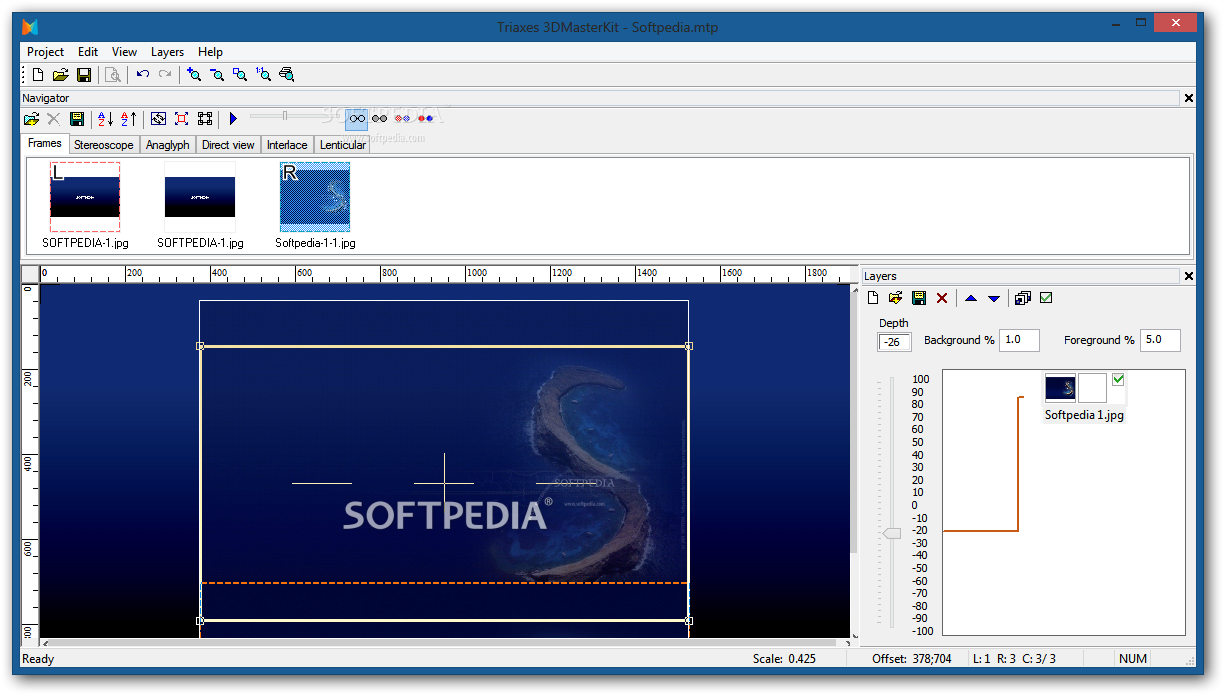Select the middle SOFTPEDIA-1.jpg frame thumbnail
This screenshot has height=695, width=1224.
point(200,197)
